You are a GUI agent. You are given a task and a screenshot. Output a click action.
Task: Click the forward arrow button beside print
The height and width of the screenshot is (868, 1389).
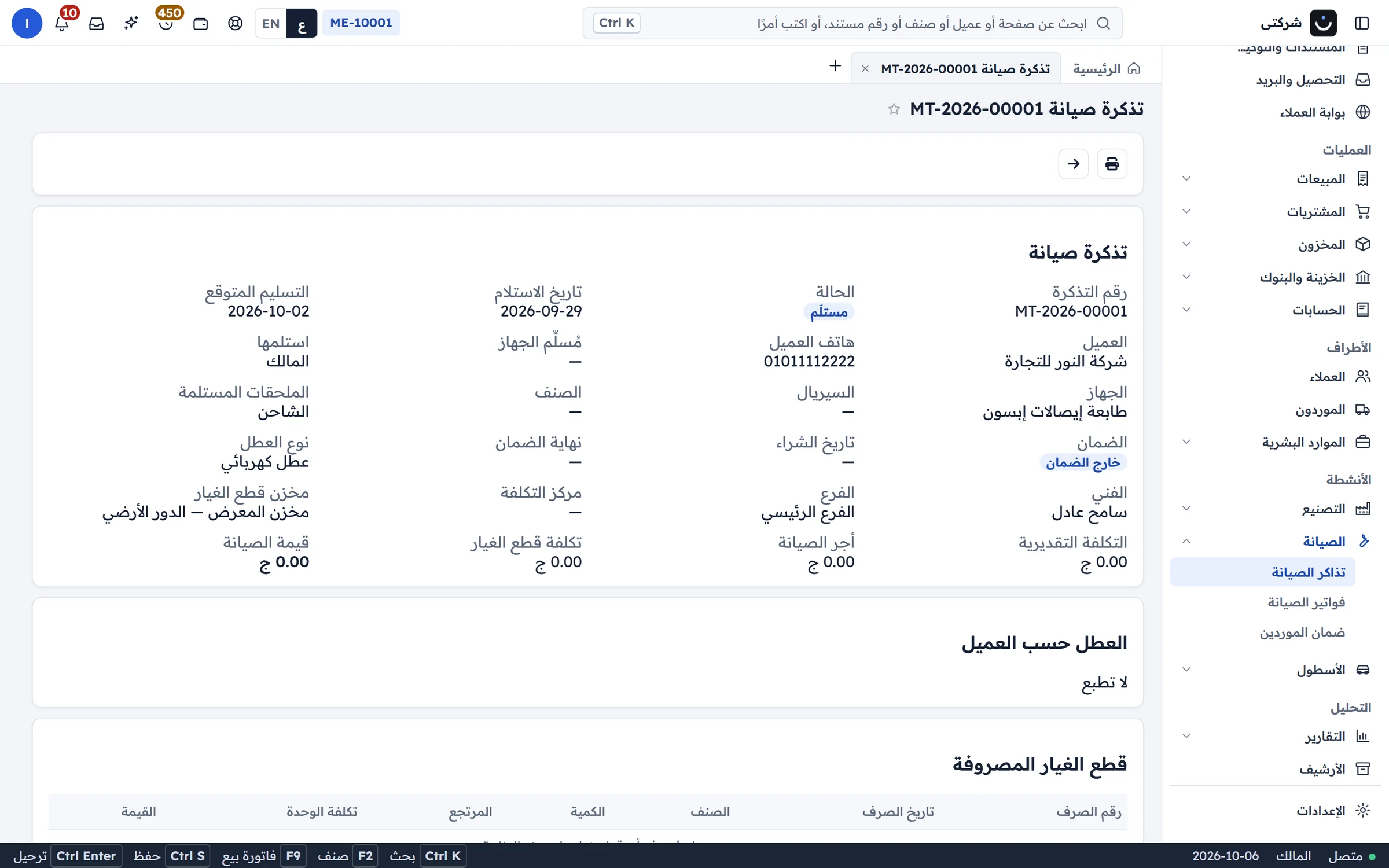pos(1074,164)
